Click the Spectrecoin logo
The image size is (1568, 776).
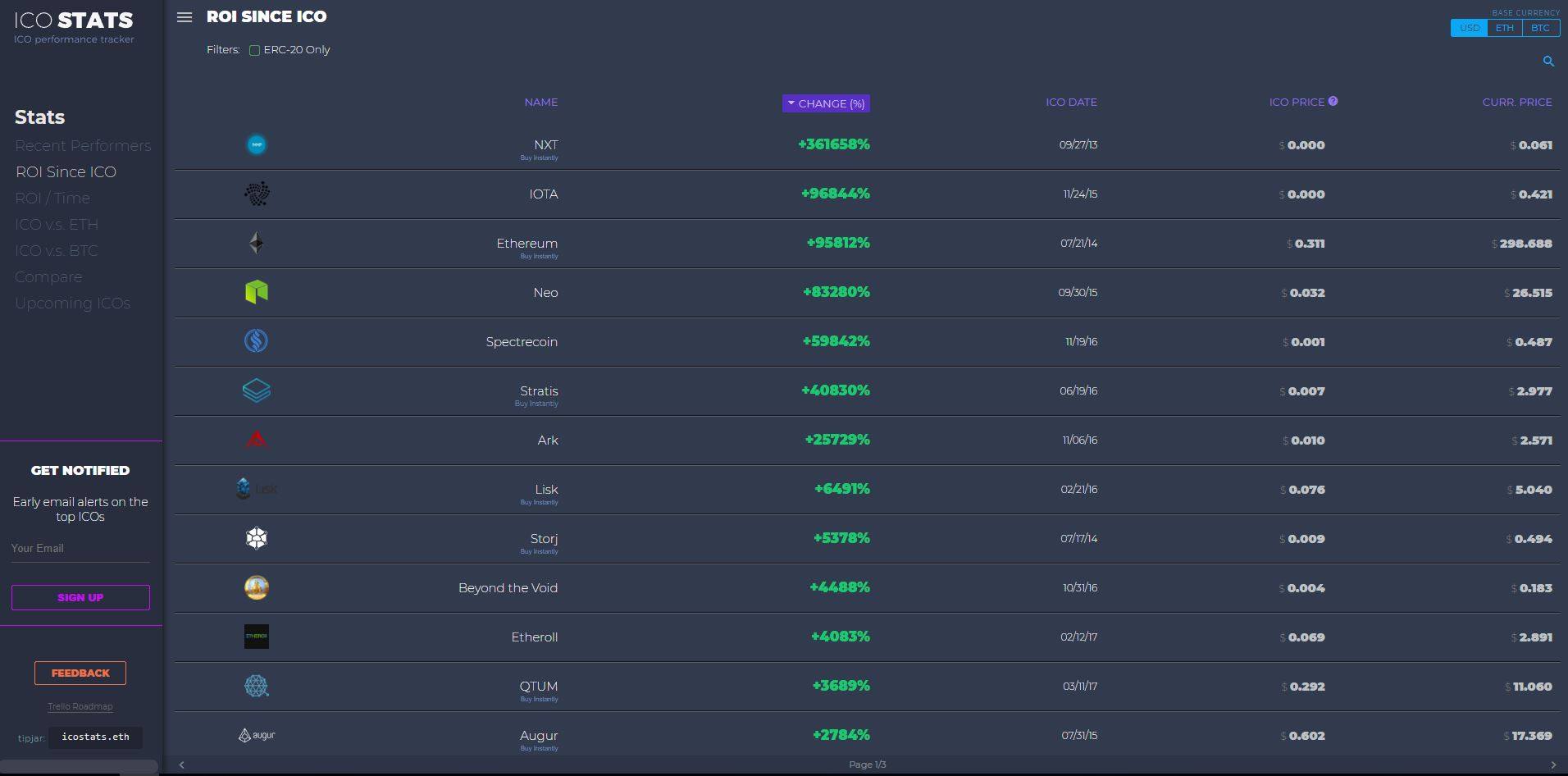257,341
